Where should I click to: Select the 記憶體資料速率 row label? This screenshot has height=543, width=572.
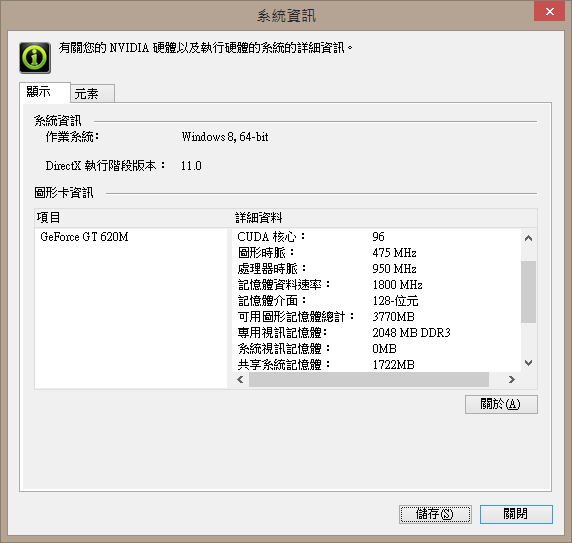click(x=283, y=285)
